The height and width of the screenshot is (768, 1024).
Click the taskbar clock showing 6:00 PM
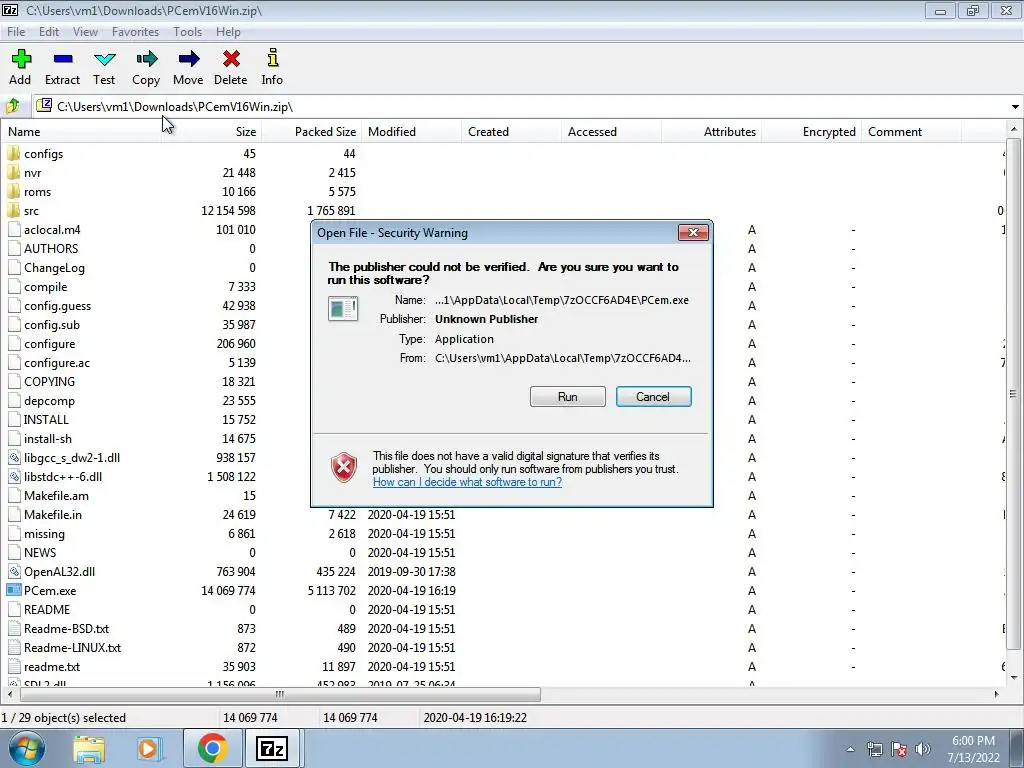[974, 749]
